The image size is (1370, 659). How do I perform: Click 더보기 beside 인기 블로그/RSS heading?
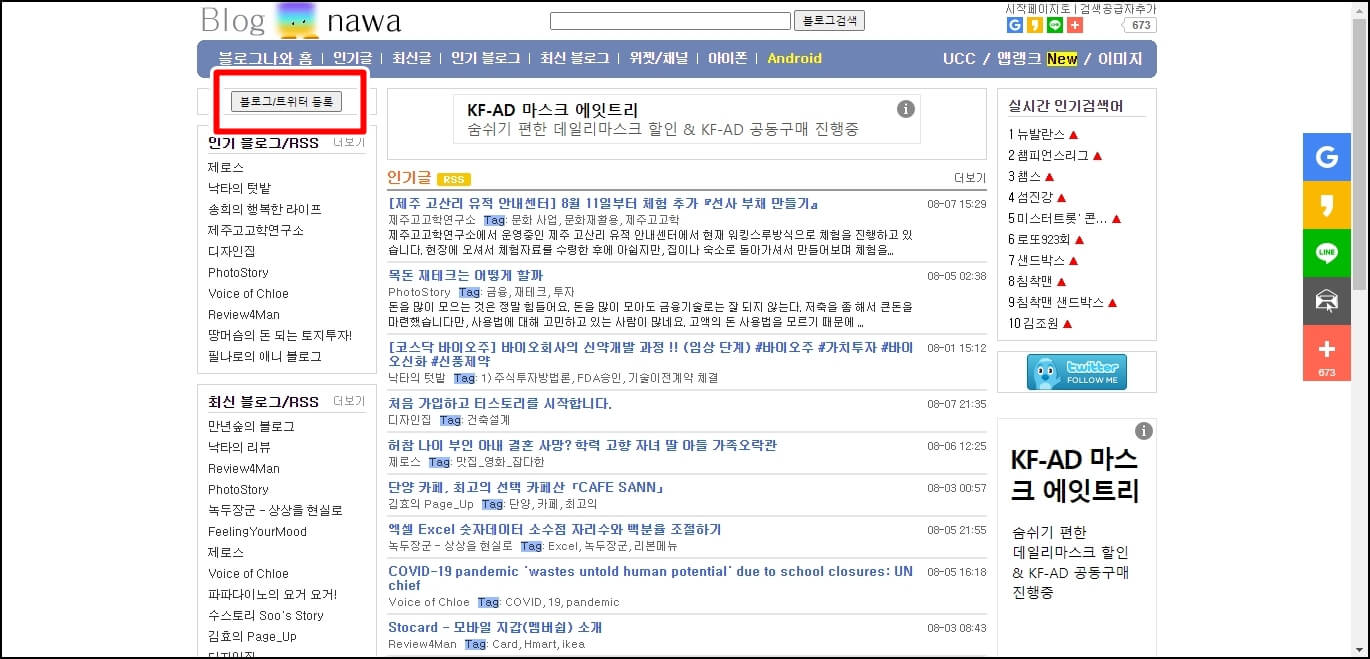349,143
